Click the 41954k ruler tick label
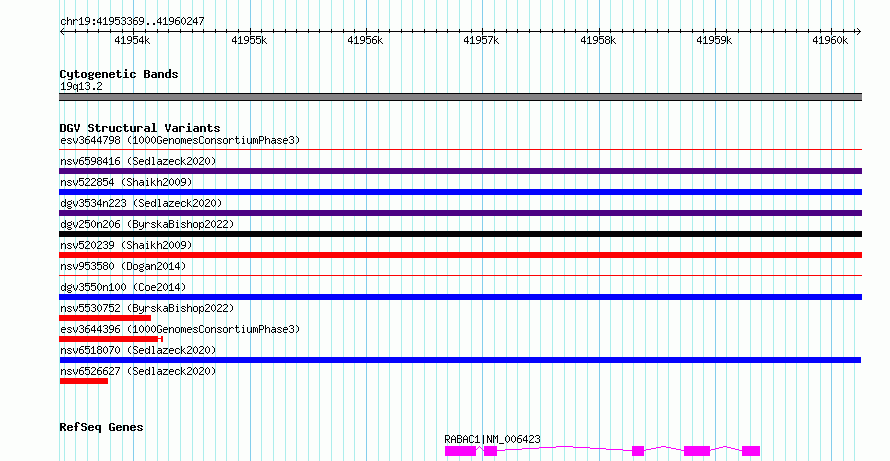This screenshot has height=461, width=890. 132,40
